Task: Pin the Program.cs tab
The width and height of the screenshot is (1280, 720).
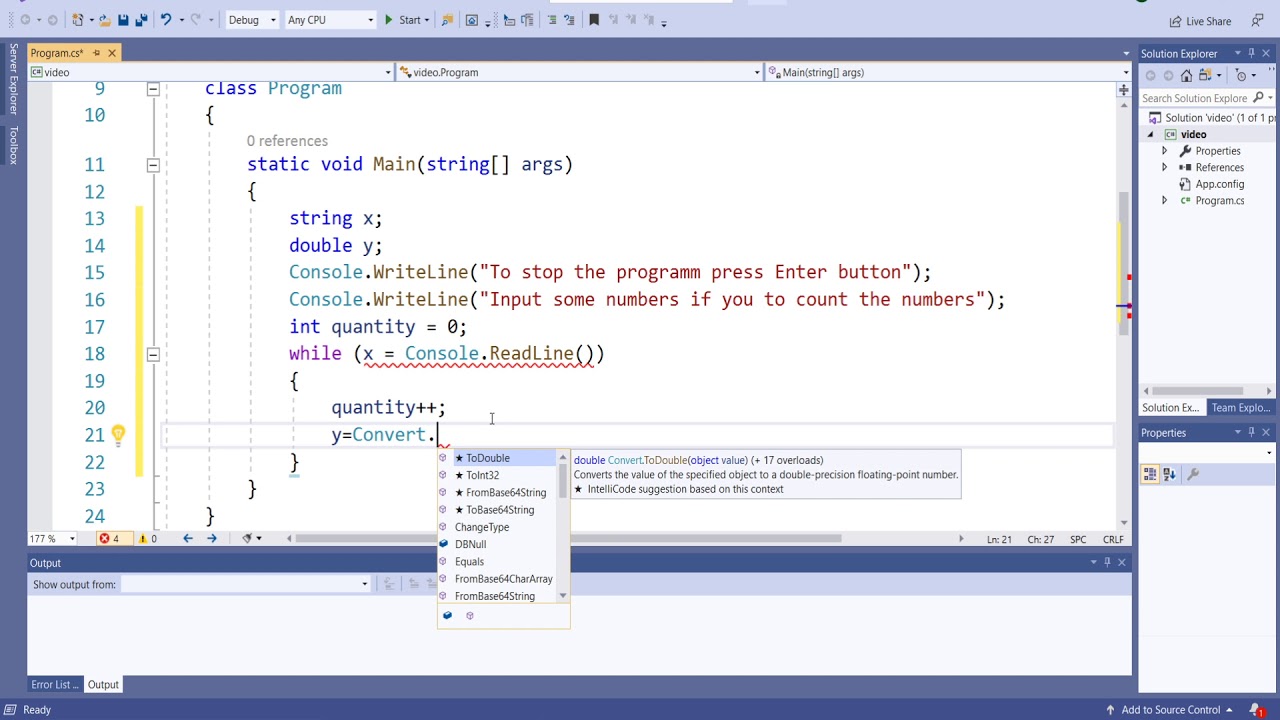Action: click(x=97, y=53)
